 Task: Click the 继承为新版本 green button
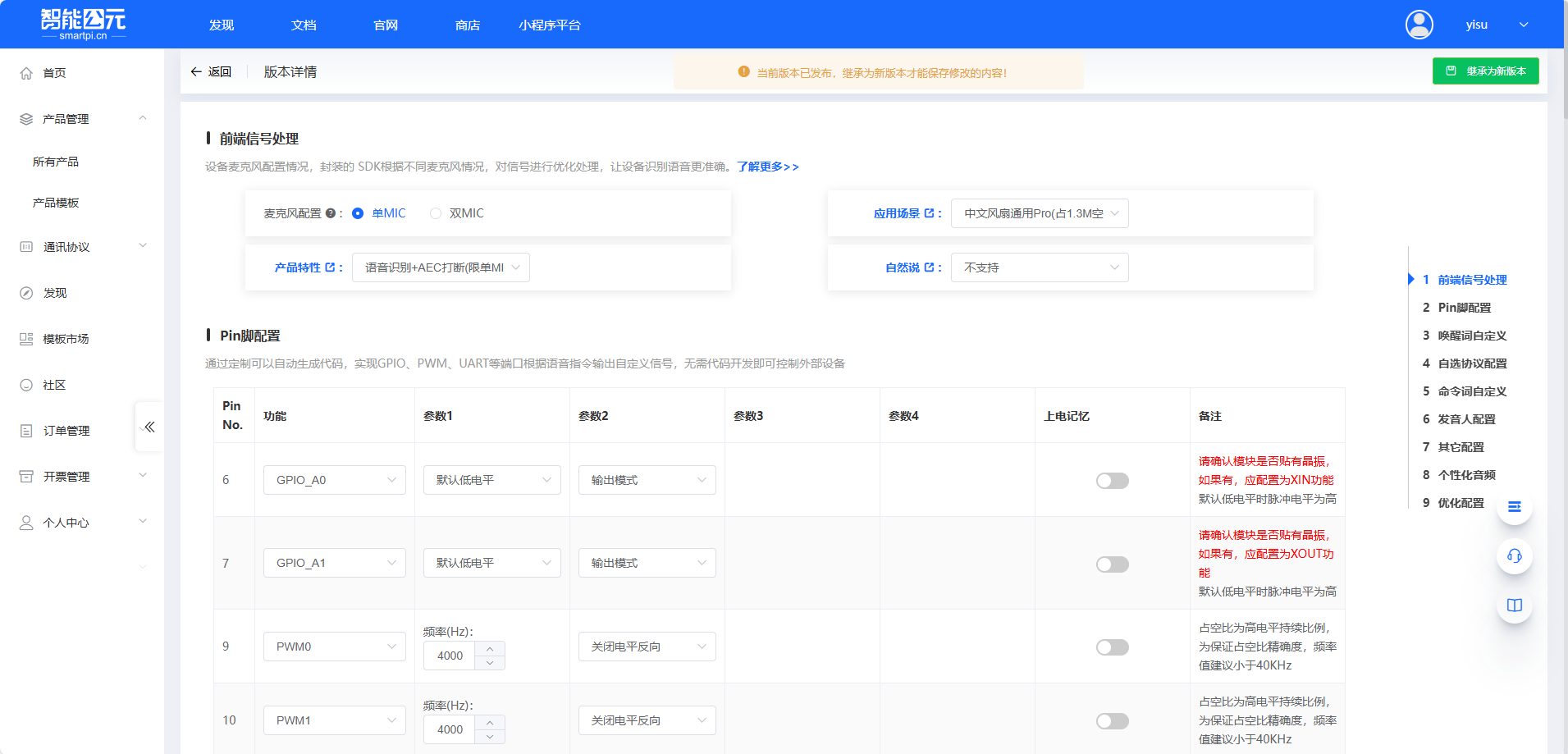tap(1485, 71)
